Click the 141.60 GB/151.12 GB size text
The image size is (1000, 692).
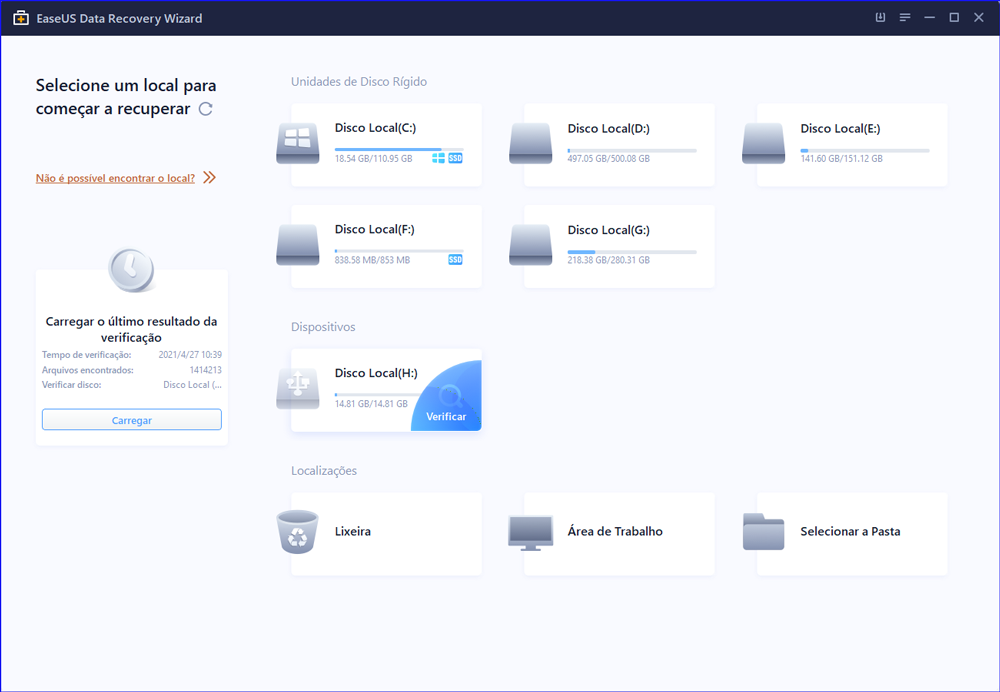(841, 158)
